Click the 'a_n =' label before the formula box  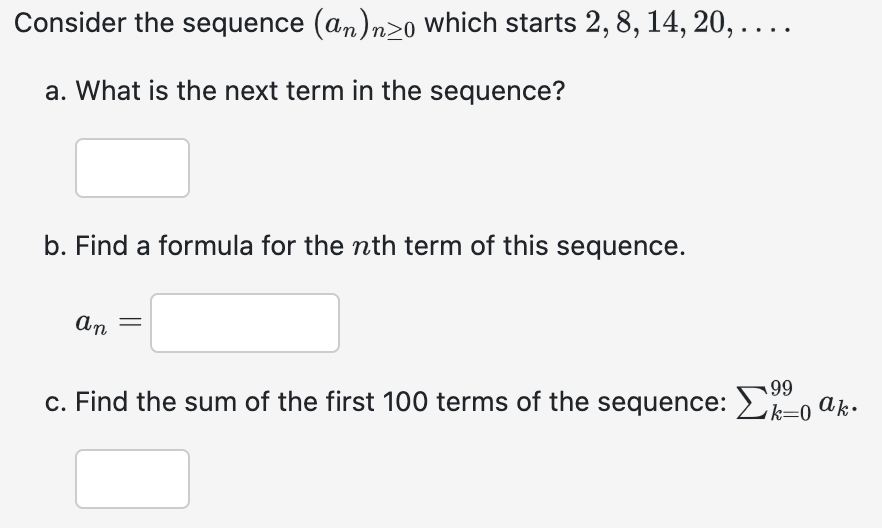[x=109, y=323]
